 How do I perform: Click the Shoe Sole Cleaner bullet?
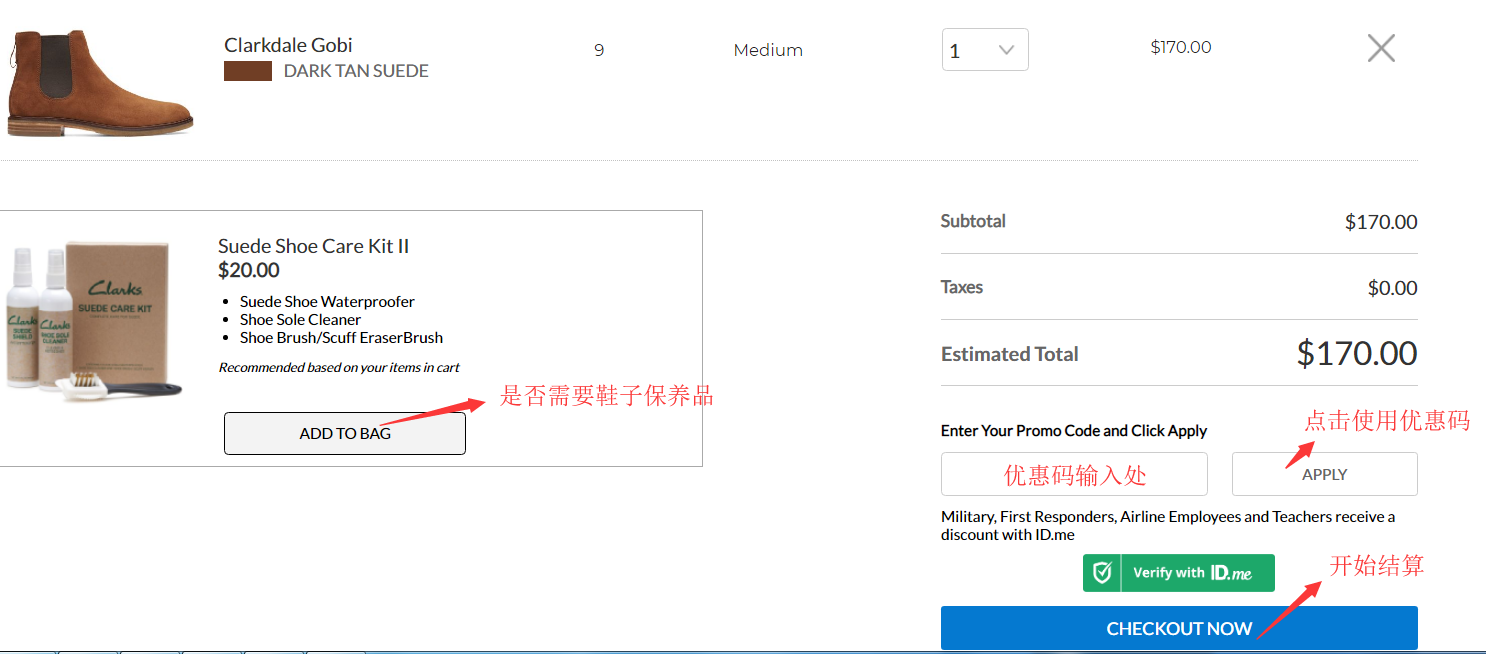click(x=300, y=319)
